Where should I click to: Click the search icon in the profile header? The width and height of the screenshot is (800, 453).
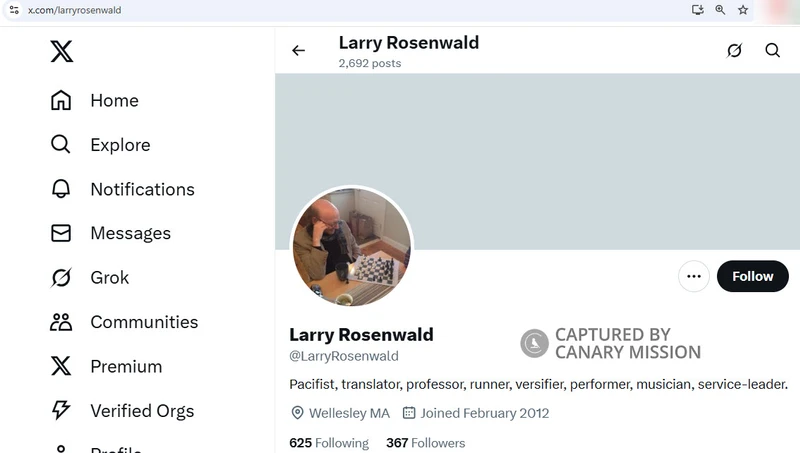(x=772, y=51)
